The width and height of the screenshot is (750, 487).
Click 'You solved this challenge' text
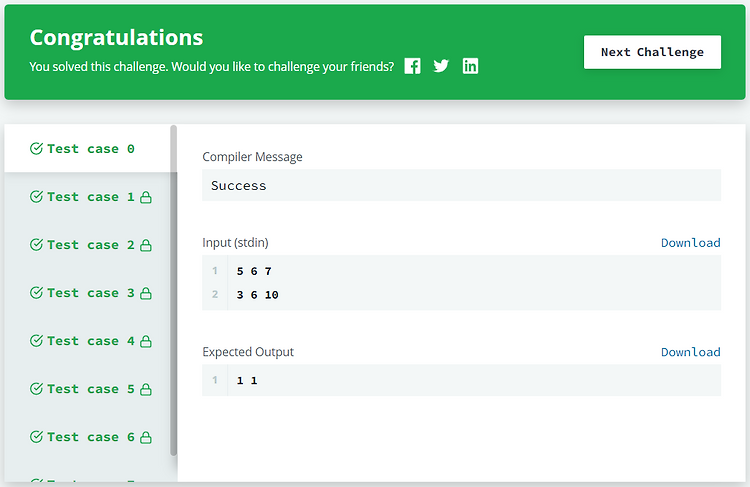[x=99, y=66]
